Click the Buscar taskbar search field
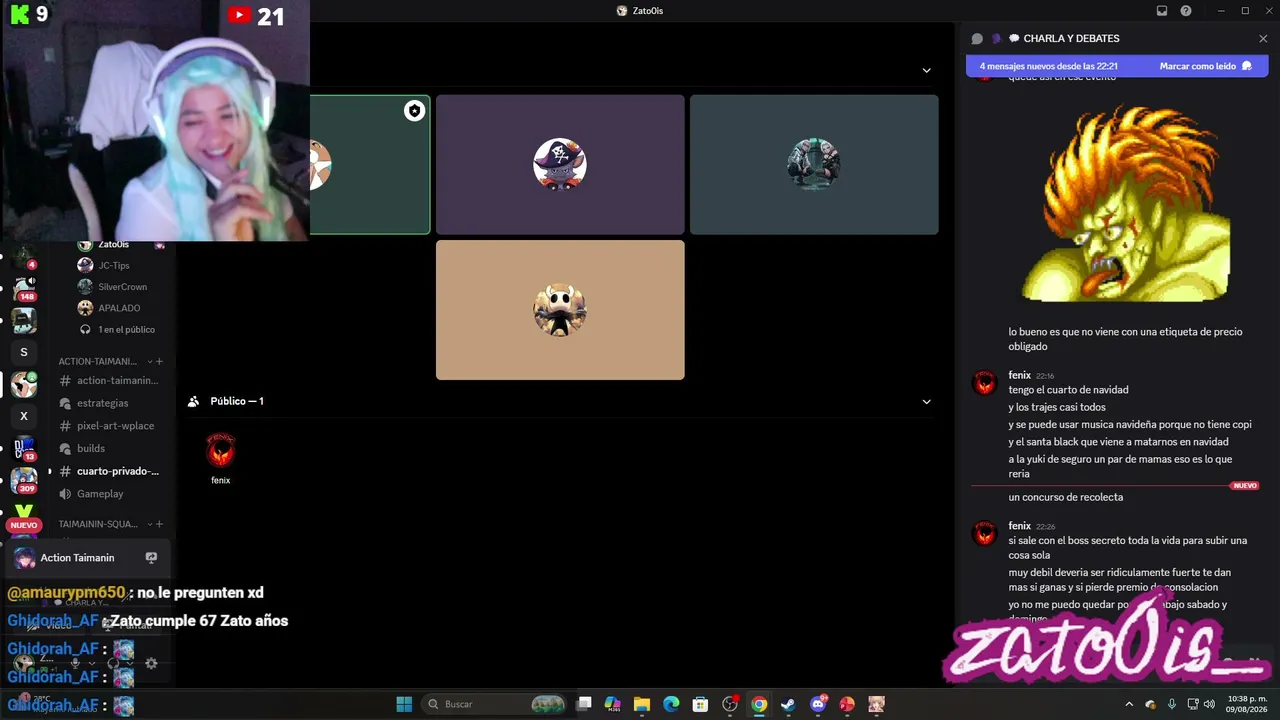The width and height of the screenshot is (1280, 720). (x=495, y=704)
